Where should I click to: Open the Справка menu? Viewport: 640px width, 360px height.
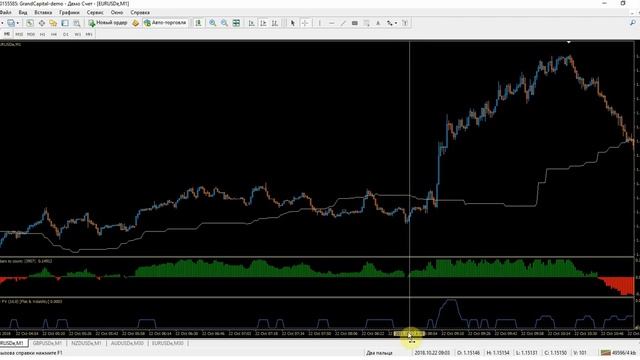pos(140,13)
